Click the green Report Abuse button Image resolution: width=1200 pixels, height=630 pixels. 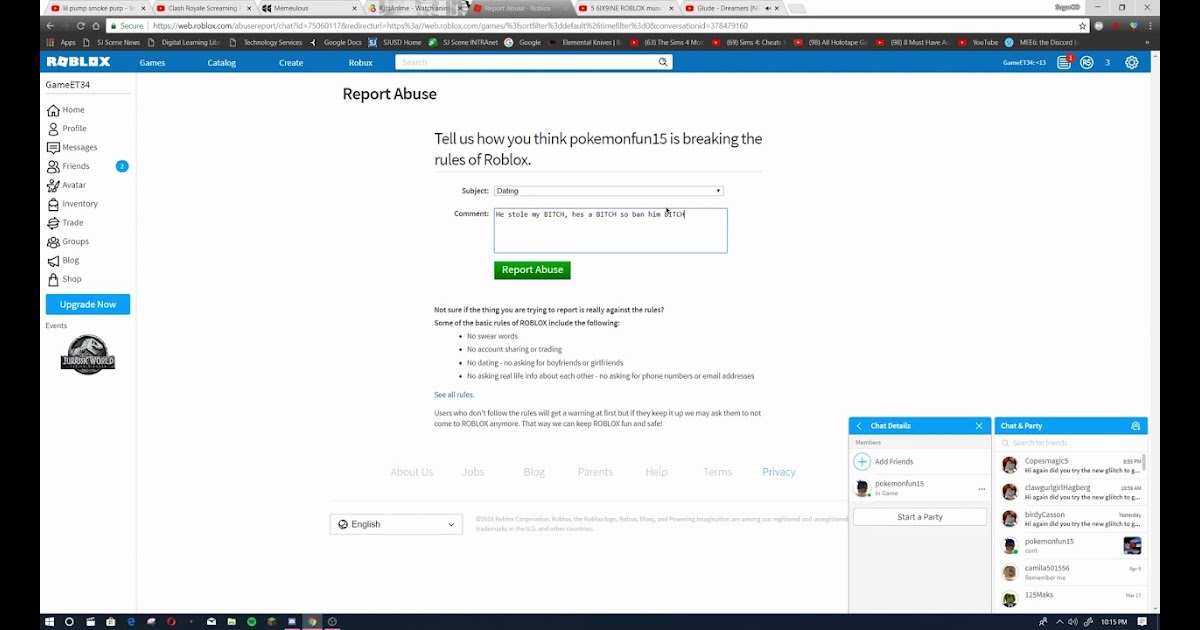[532, 270]
